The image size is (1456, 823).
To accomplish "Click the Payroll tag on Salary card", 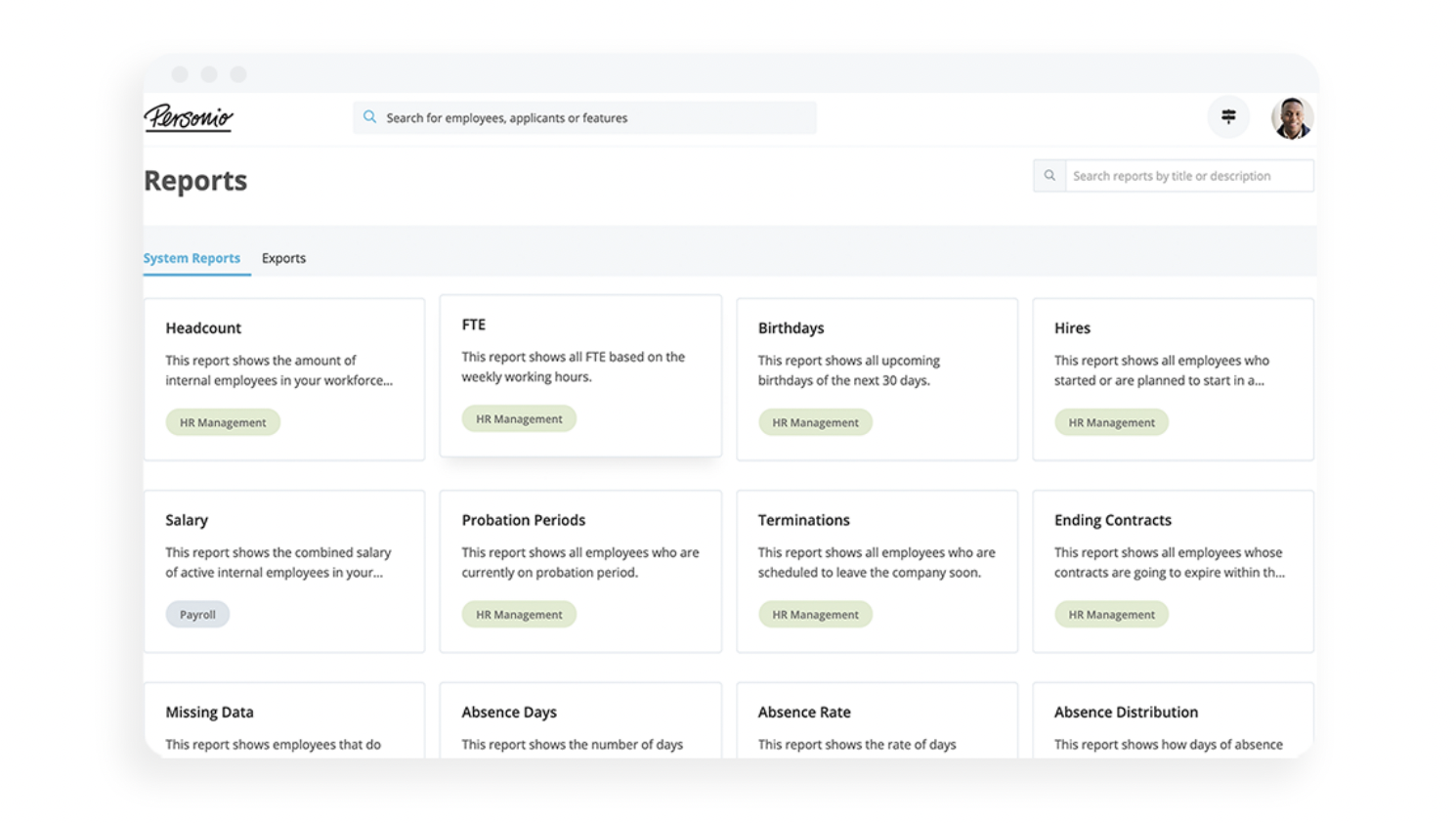I will (x=197, y=615).
